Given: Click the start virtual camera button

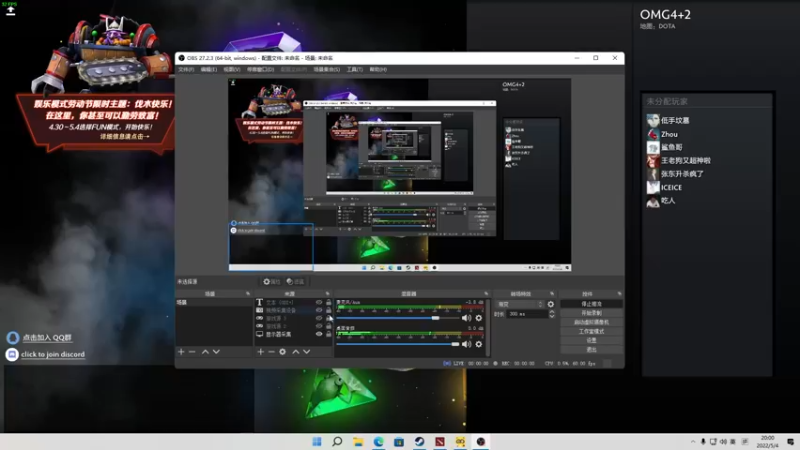Looking at the screenshot, I should click(591, 322).
